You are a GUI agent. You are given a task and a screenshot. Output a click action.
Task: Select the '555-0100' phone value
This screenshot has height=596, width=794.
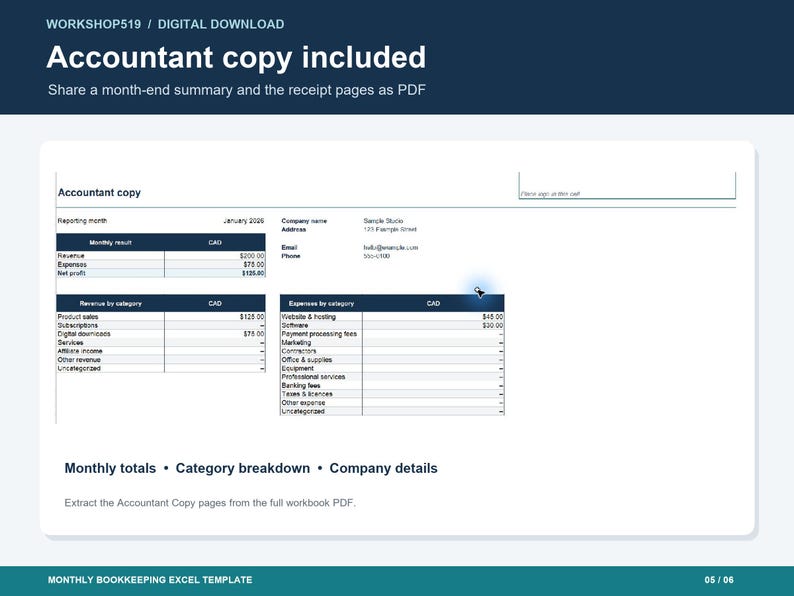(376, 256)
